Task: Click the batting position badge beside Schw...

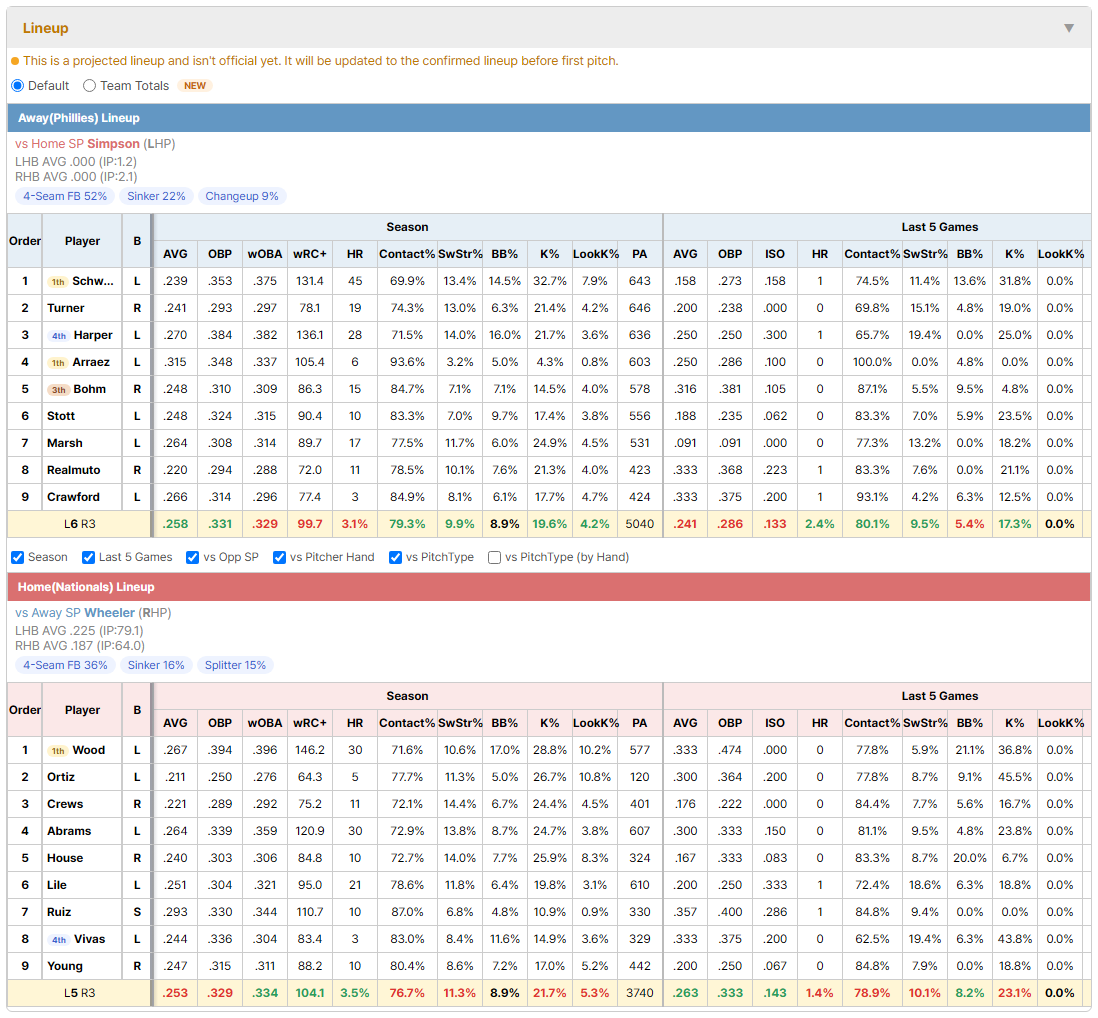Action: pos(57,281)
